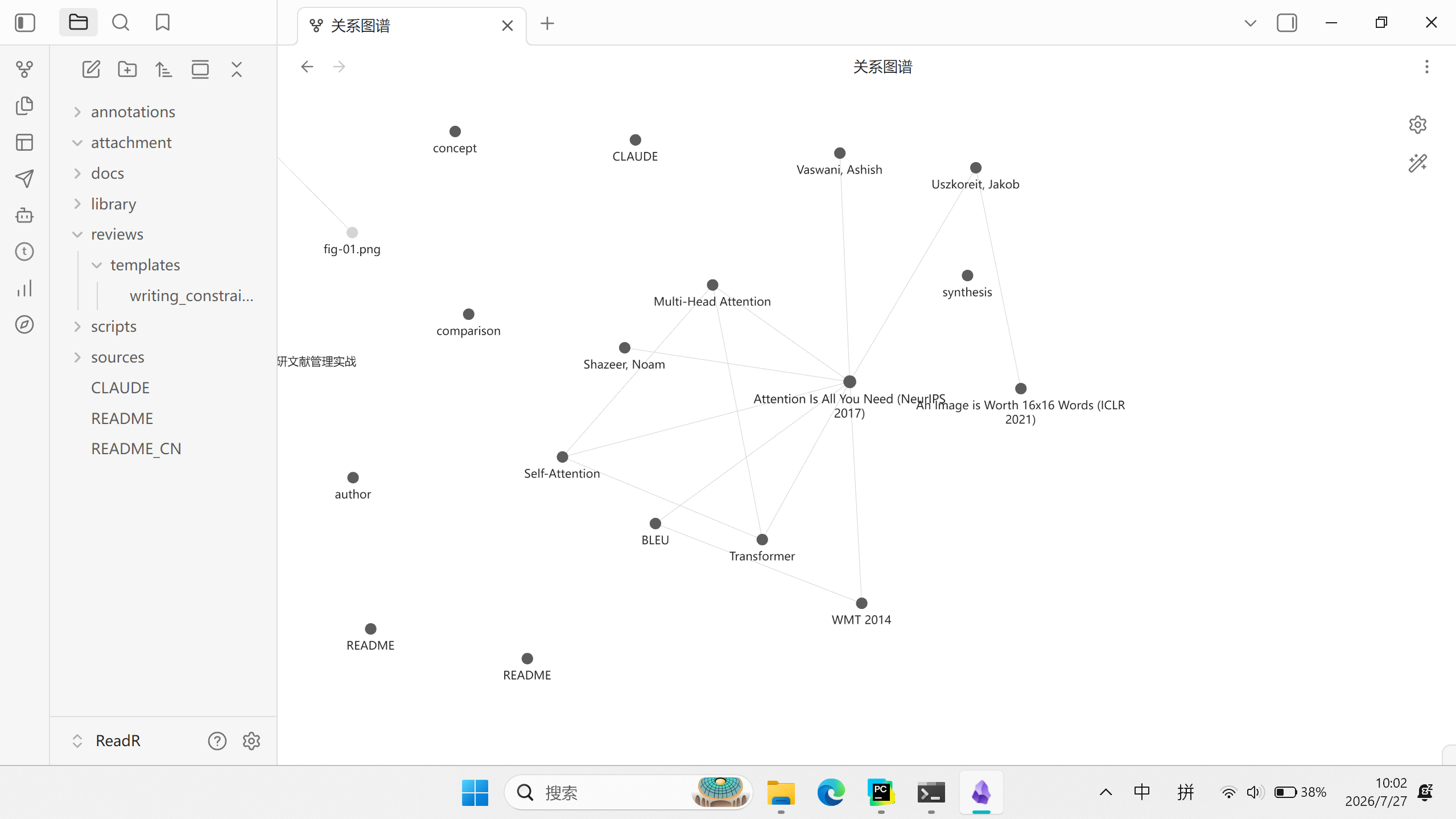Open graph view from ribbon
This screenshot has height=819, width=1456.
[24, 69]
